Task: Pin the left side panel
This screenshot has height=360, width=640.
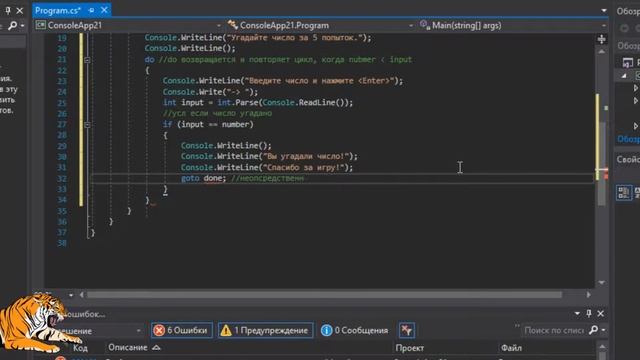Action: (x=8, y=10)
